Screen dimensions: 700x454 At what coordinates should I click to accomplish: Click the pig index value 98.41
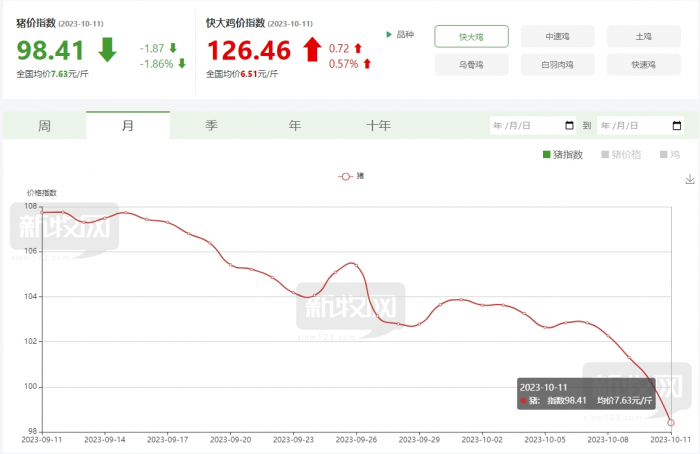50,50
